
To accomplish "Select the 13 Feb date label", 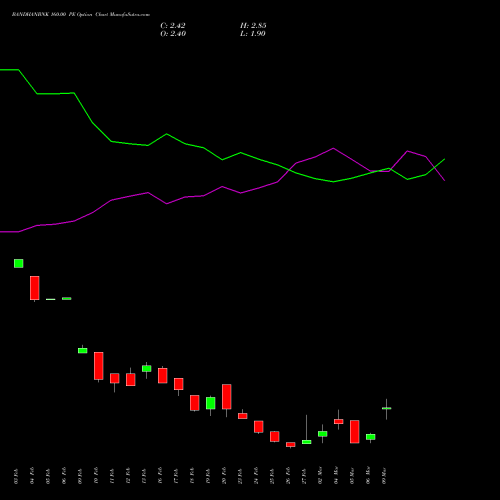I will click(144, 476).
